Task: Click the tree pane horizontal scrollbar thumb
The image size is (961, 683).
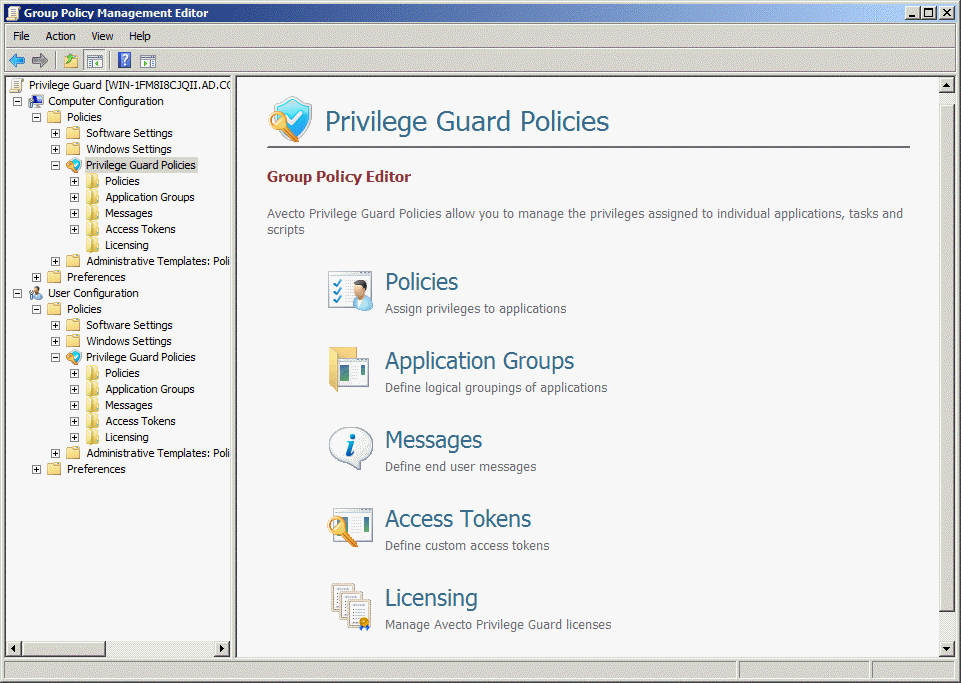Action: coord(63,648)
